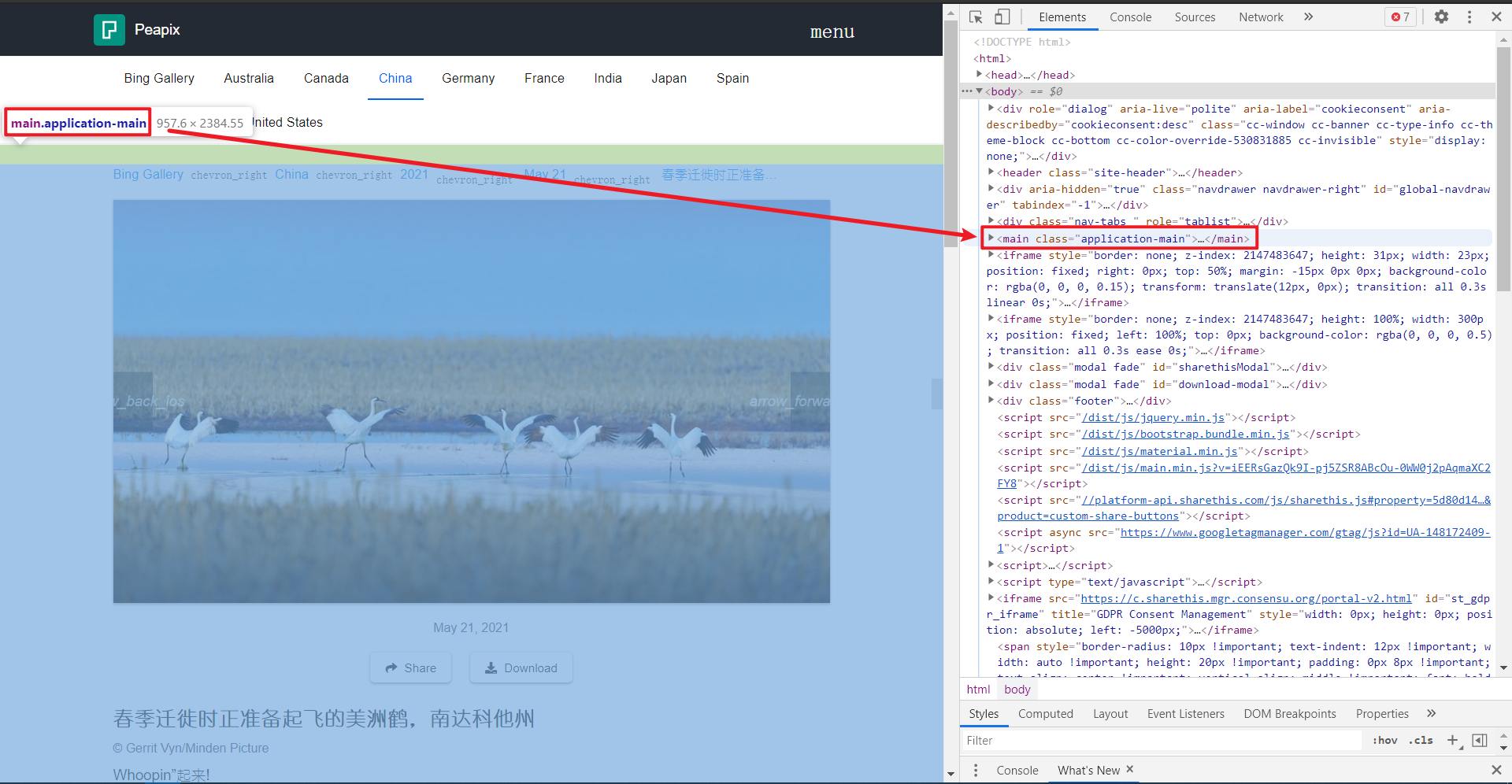Open the DevTools three-dot customize menu
Viewport: 1512px width, 784px height.
point(1469,17)
